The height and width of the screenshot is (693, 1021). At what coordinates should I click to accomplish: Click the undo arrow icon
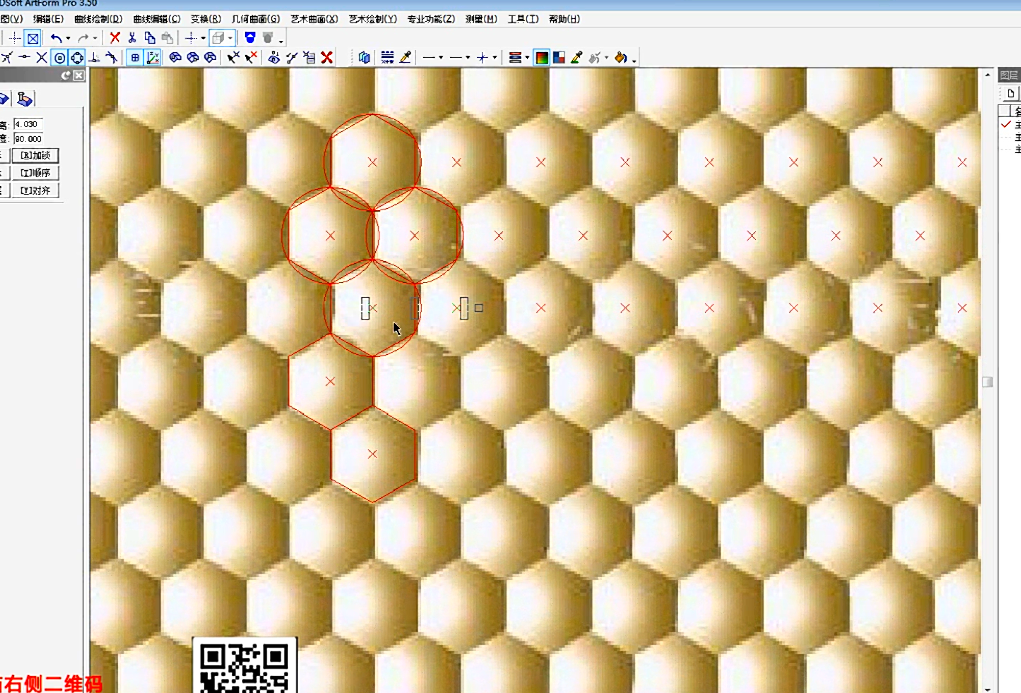[57, 38]
